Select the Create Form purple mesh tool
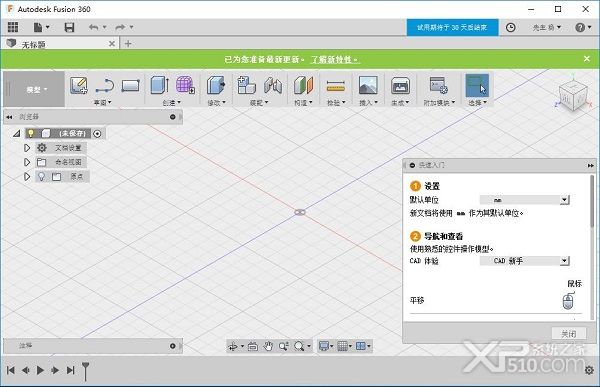Screen dimensions: 600x387 (x=185, y=85)
